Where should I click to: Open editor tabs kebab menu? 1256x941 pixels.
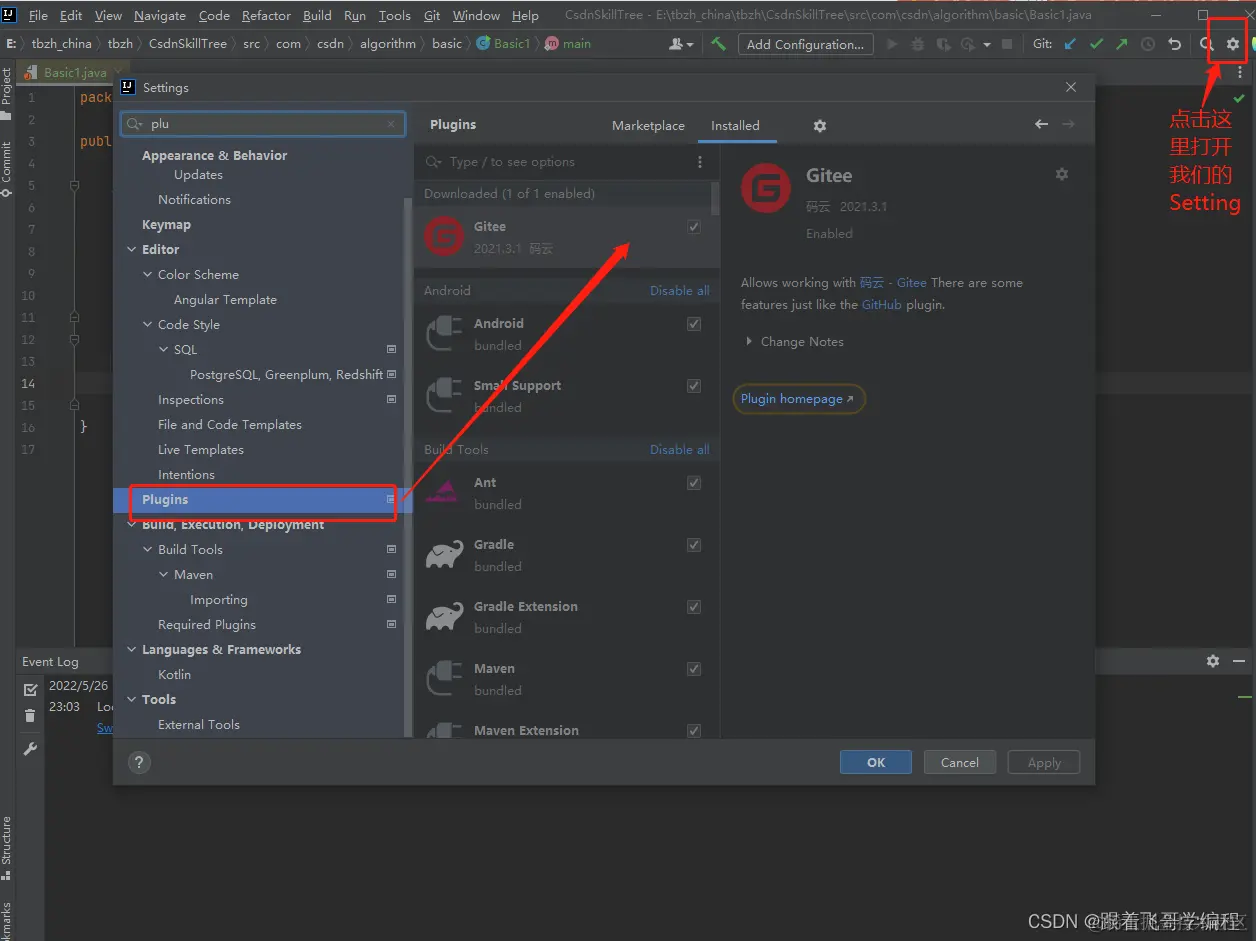[1240, 73]
